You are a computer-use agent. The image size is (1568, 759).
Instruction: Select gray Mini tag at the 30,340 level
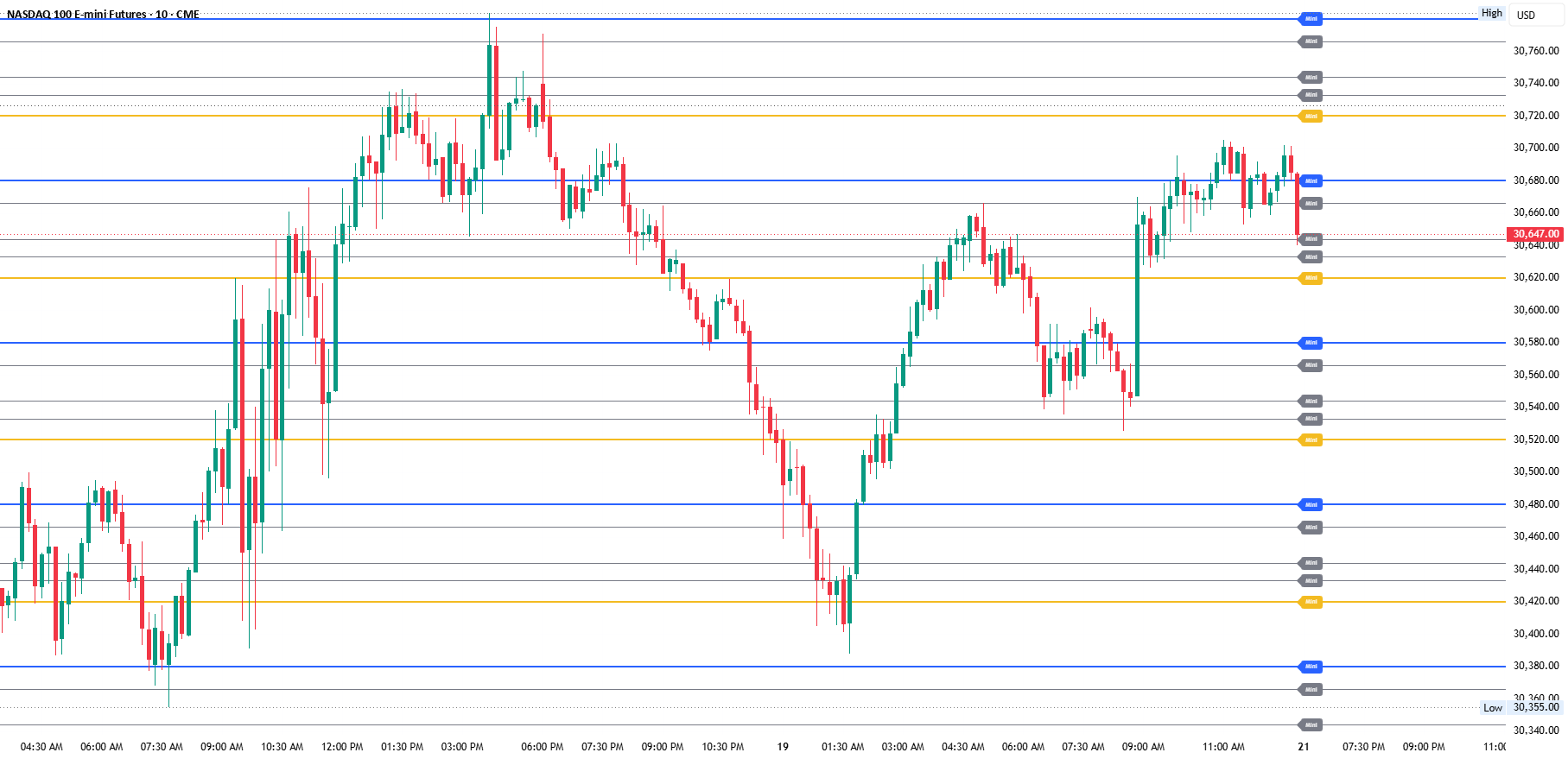tap(1311, 725)
